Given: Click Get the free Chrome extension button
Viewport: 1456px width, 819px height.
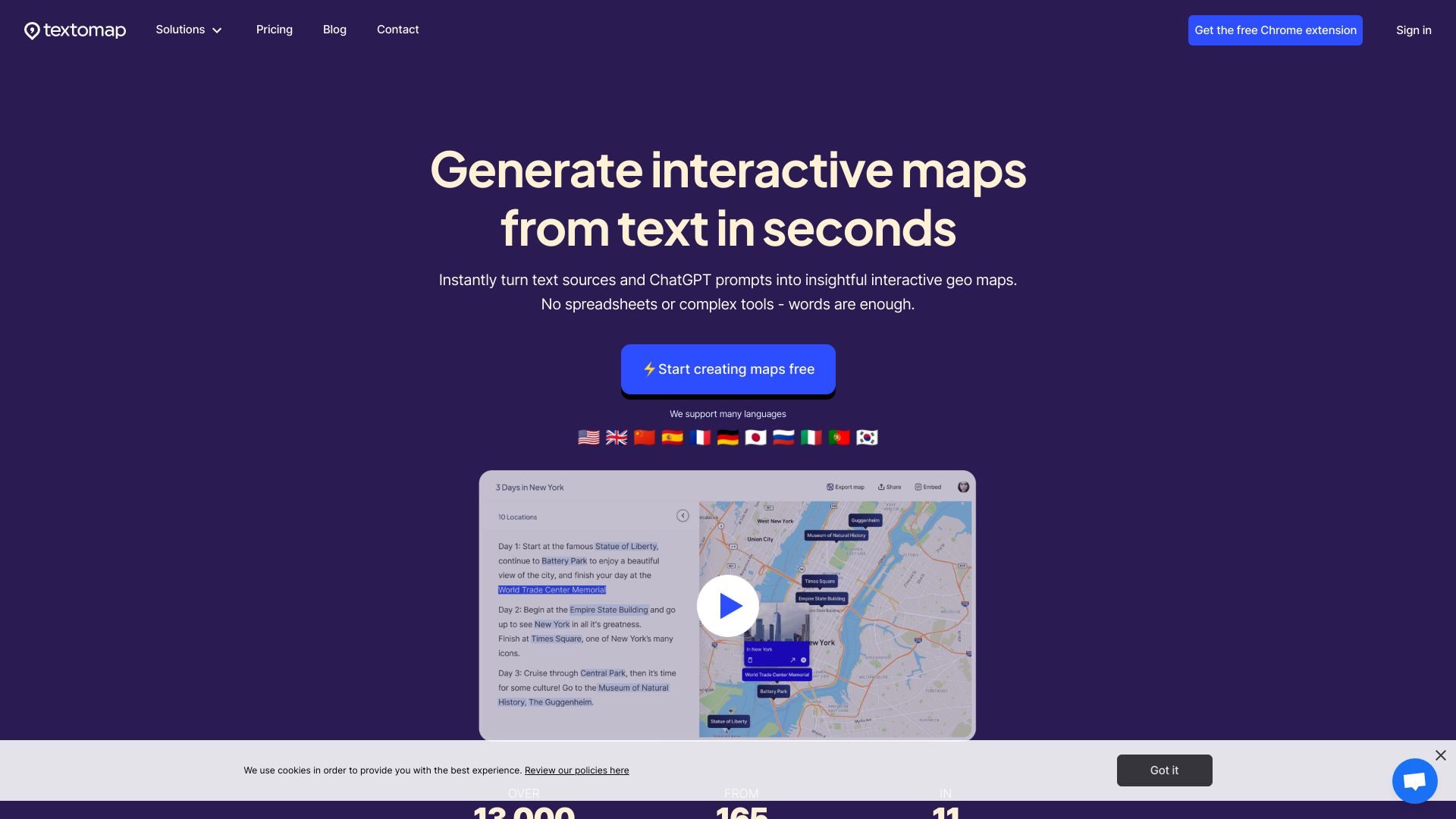Looking at the screenshot, I should pyautogui.click(x=1275, y=30).
